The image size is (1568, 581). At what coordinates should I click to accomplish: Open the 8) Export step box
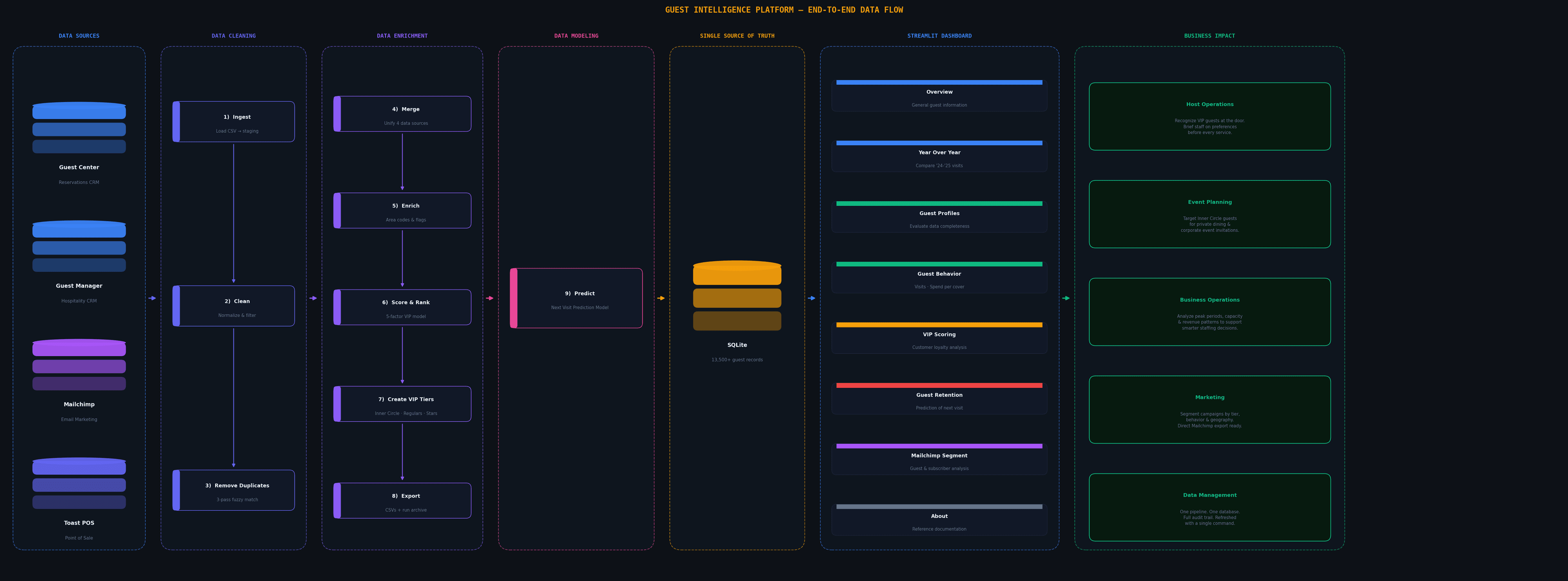pyautogui.click(x=402, y=501)
